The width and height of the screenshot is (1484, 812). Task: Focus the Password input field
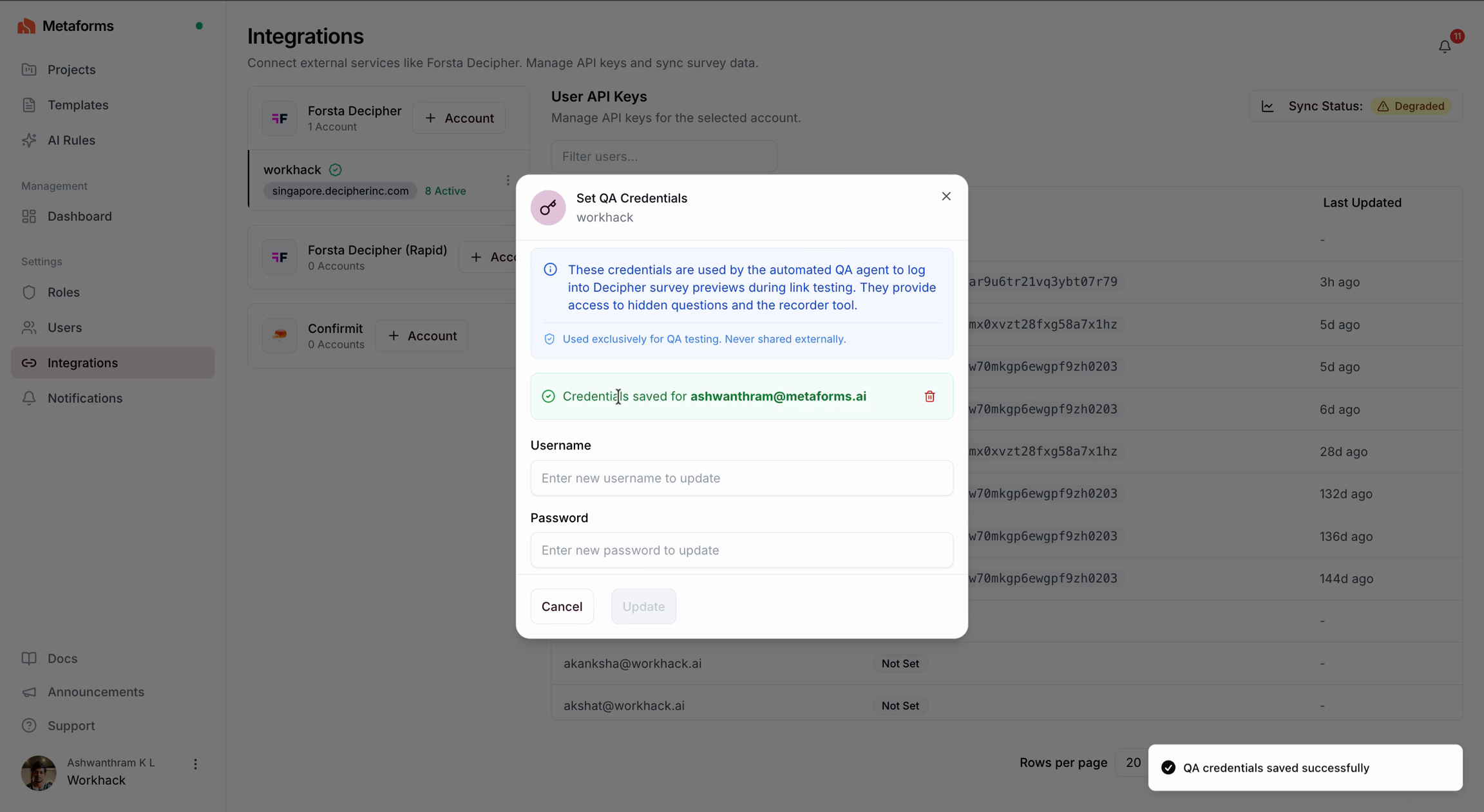[x=741, y=550]
